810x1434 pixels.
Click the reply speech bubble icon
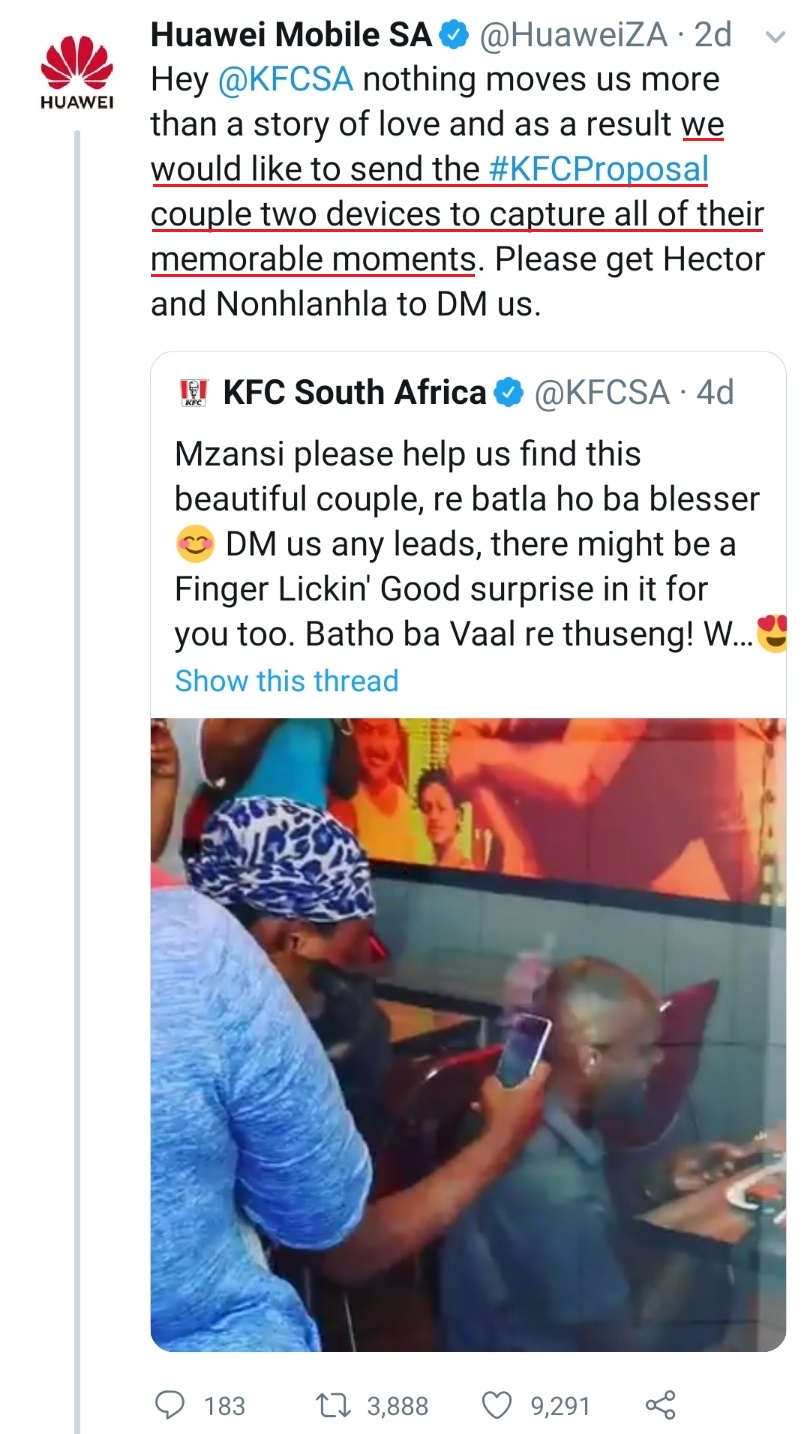(171, 1405)
